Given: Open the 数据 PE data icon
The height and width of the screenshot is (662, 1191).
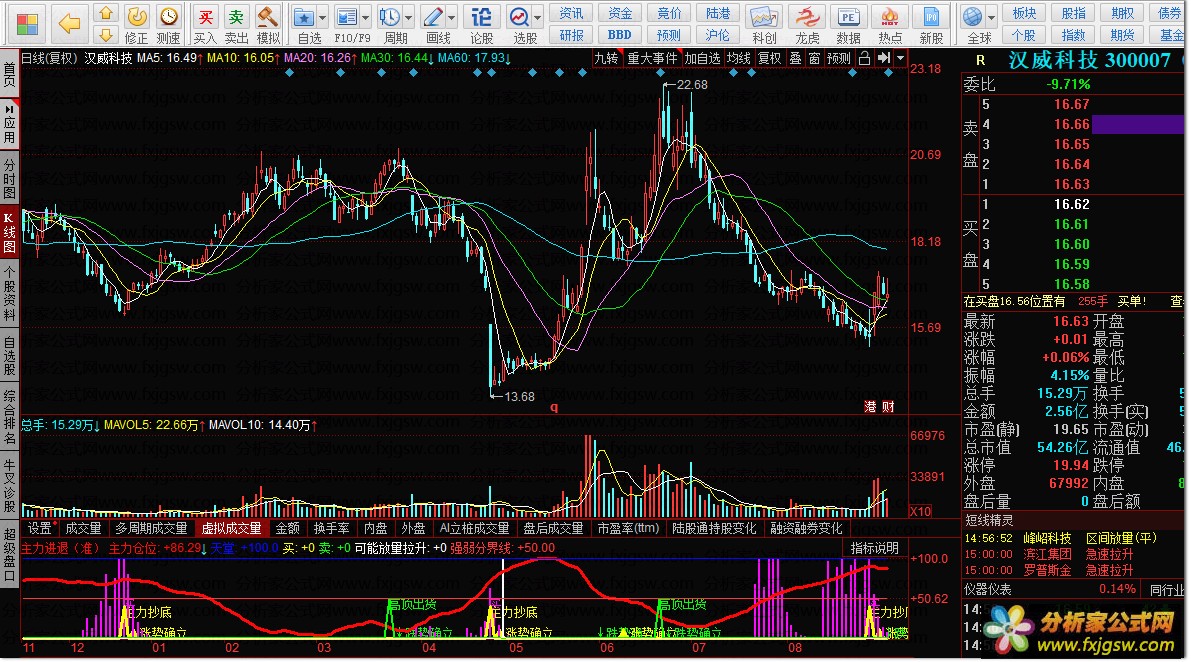Looking at the screenshot, I should (x=848, y=17).
